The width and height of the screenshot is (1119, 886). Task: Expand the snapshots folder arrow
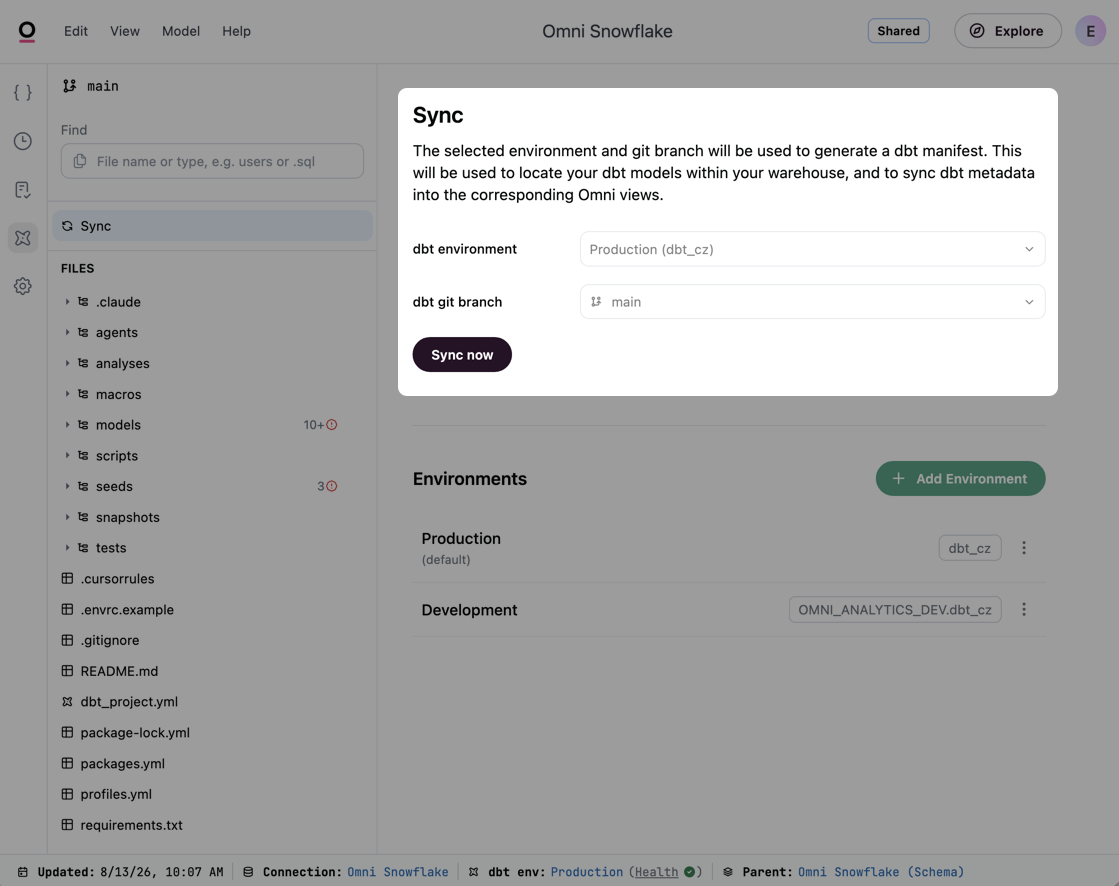(x=67, y=516)
